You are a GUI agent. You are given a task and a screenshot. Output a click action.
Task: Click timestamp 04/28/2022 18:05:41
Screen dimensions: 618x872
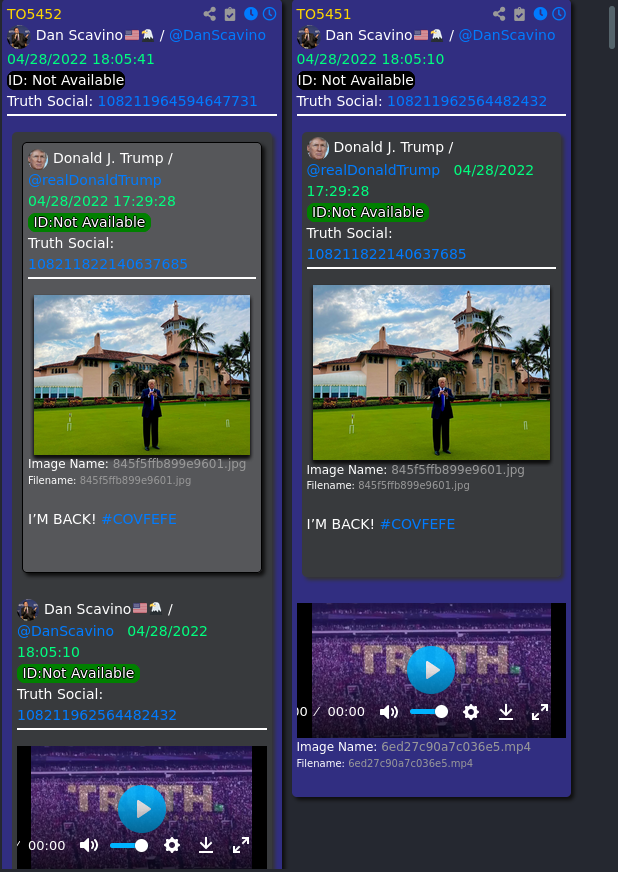pos(81,59)
